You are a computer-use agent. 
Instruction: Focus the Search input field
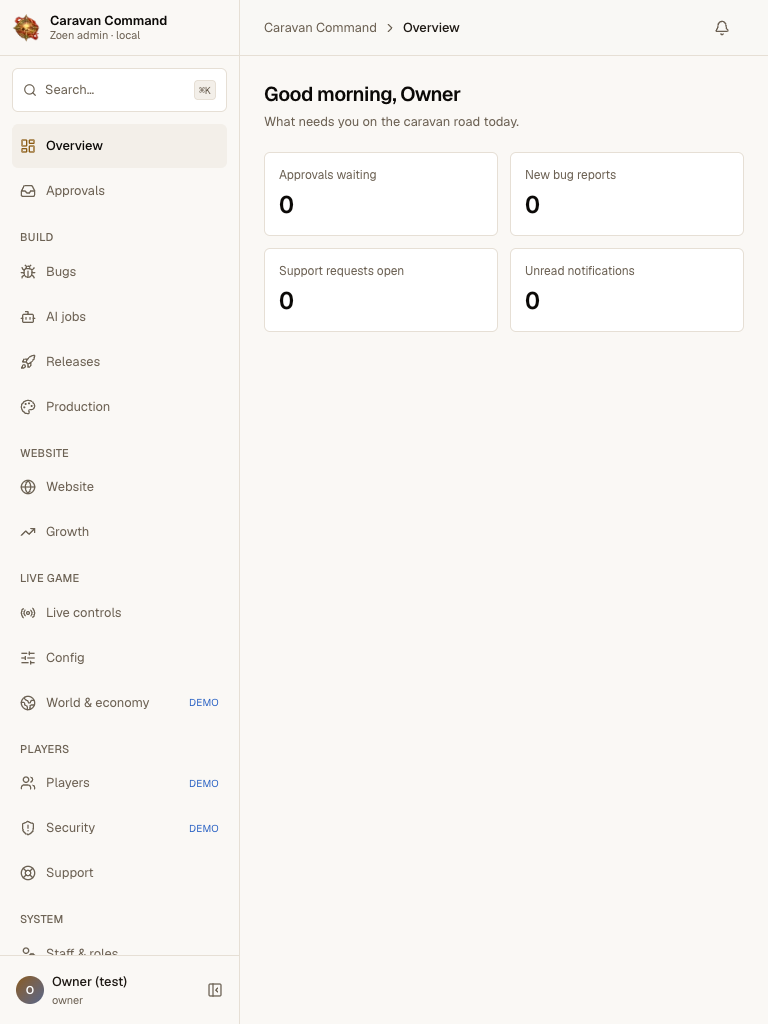point(120,90)
